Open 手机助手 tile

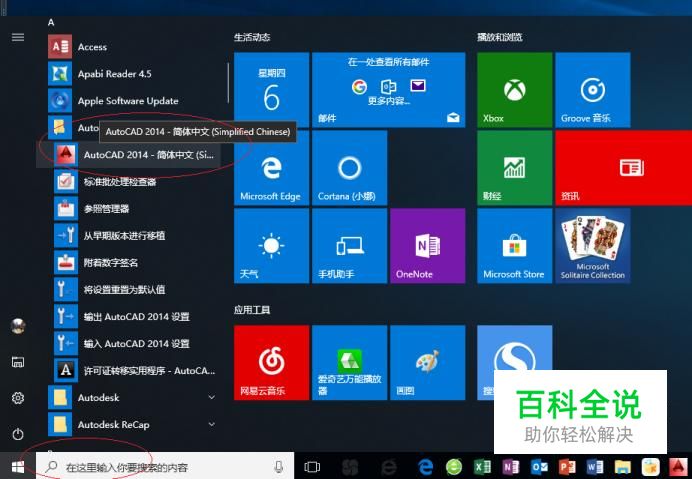(x=350, y=246)
